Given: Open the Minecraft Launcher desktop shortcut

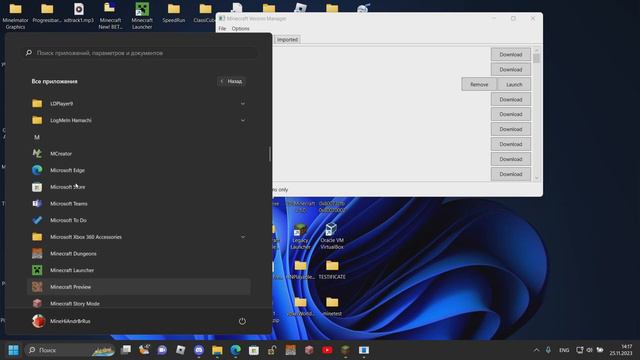Looking at the screenshot, I should pos(142,16).
